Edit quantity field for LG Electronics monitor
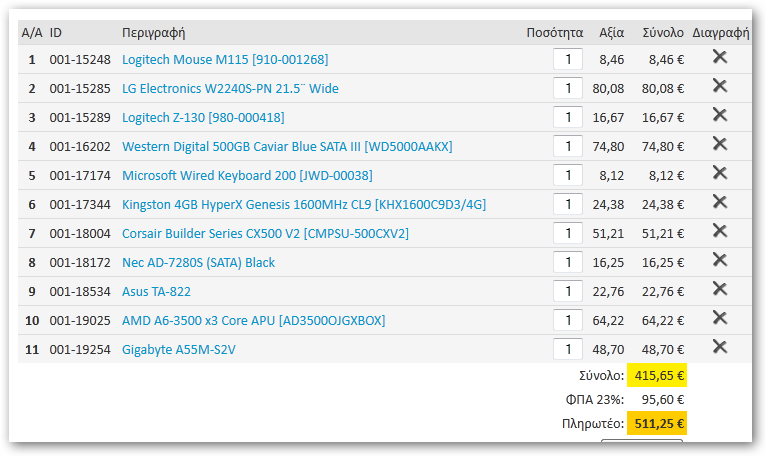This screenshot has width=766, height=456. click(568, 88)
